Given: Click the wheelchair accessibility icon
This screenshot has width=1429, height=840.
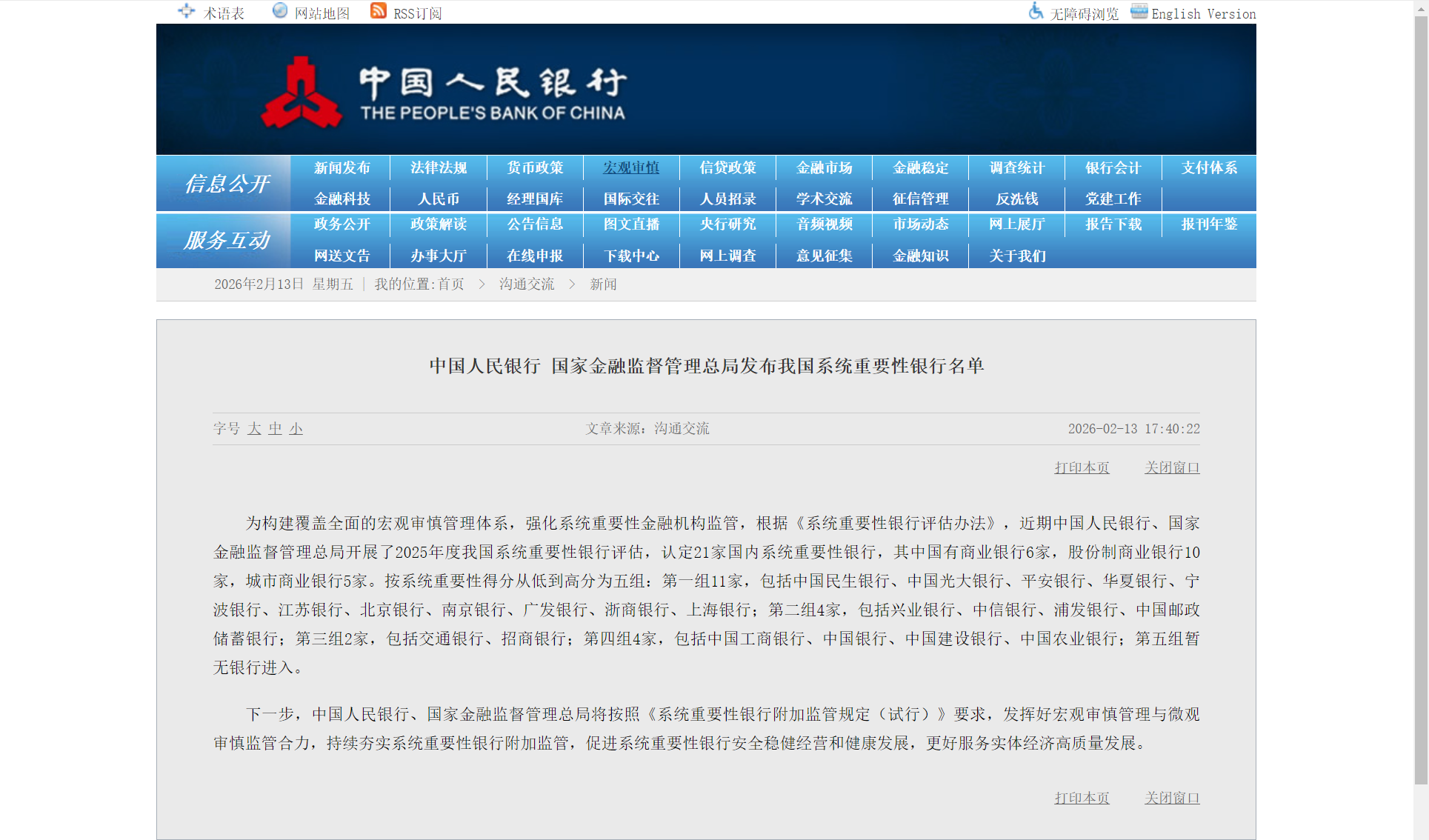Looking at the screenshot, I should 1036,11.
